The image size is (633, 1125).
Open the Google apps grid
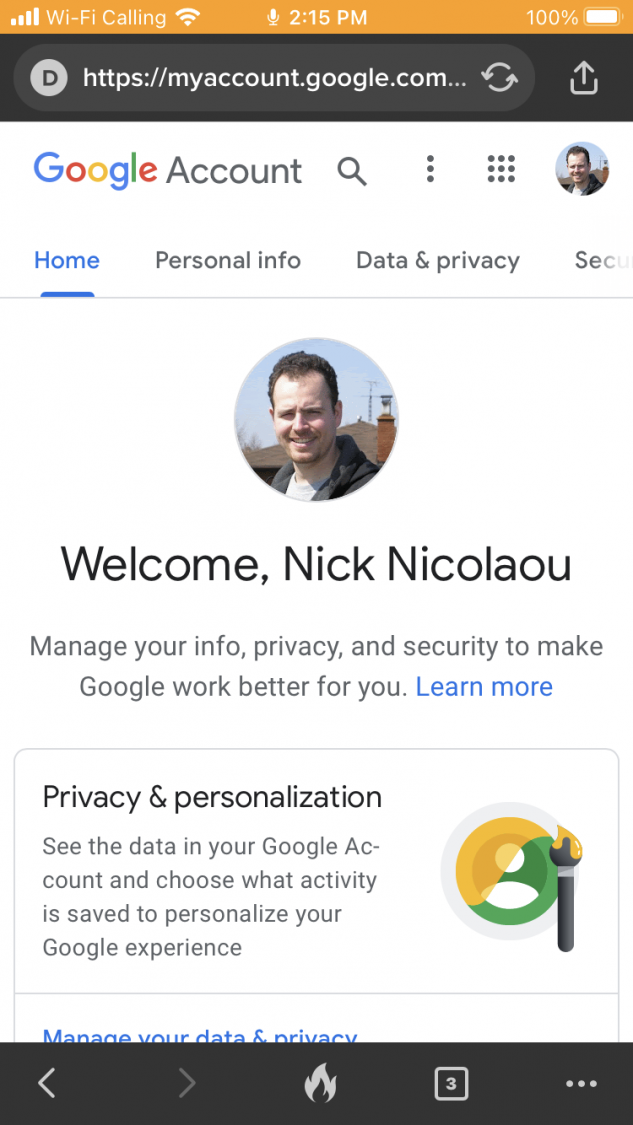501,169
